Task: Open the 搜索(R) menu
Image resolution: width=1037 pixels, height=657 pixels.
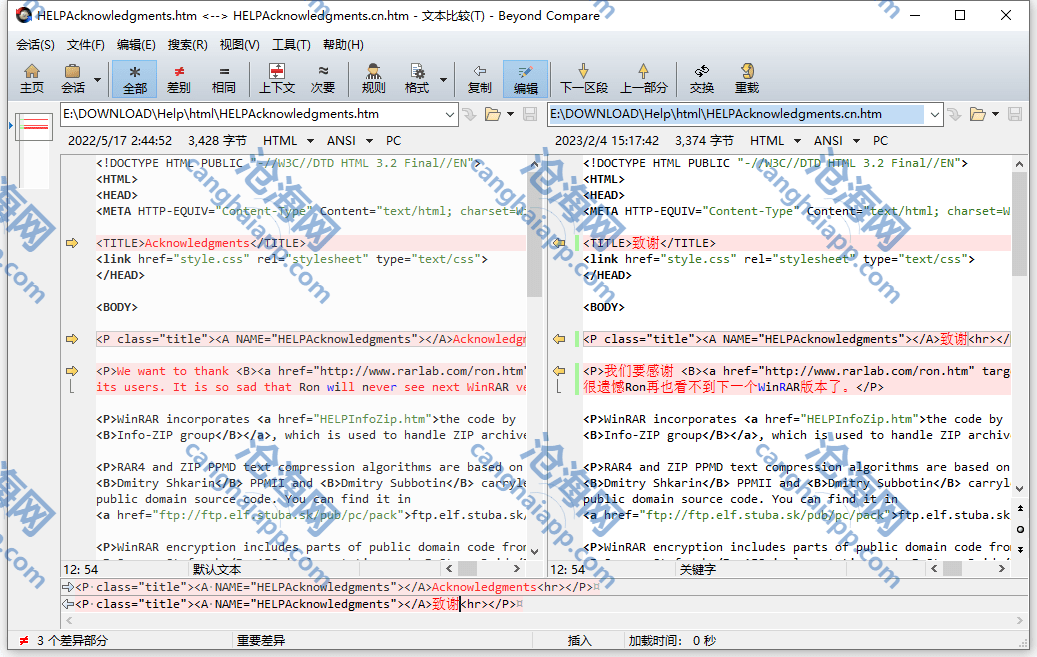Action: coord(187,45)
